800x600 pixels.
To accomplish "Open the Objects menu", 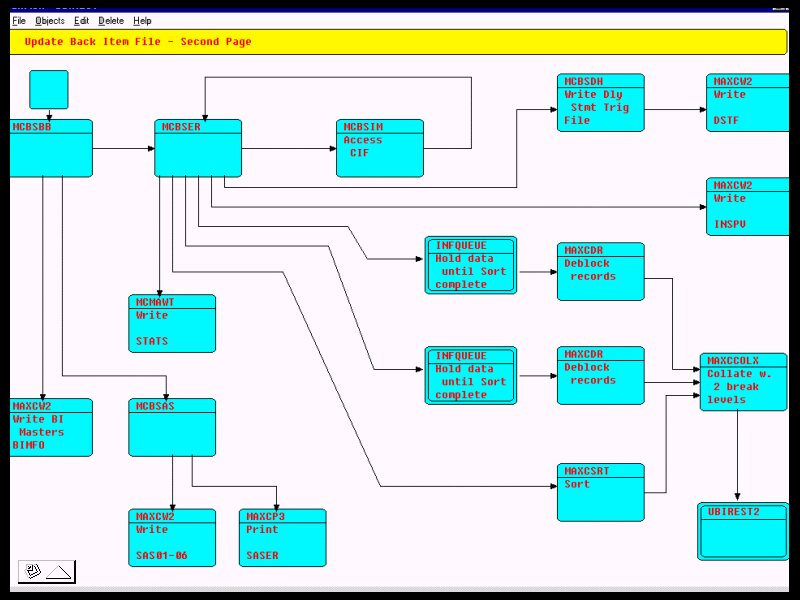I will (x=50, y=21).
